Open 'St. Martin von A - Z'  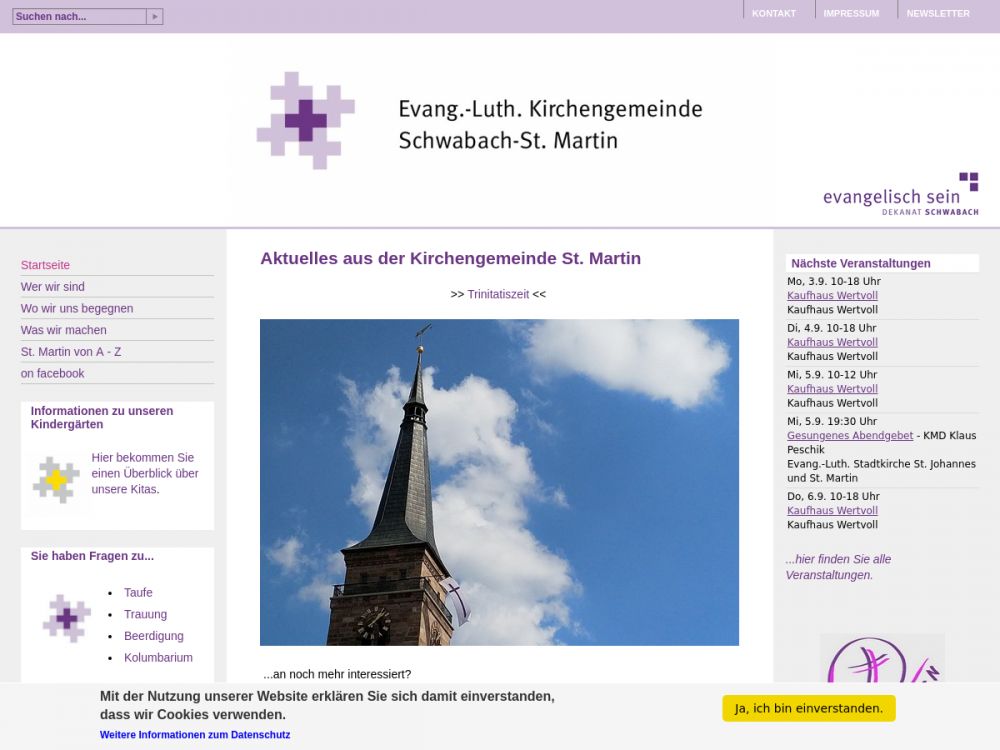71,352
